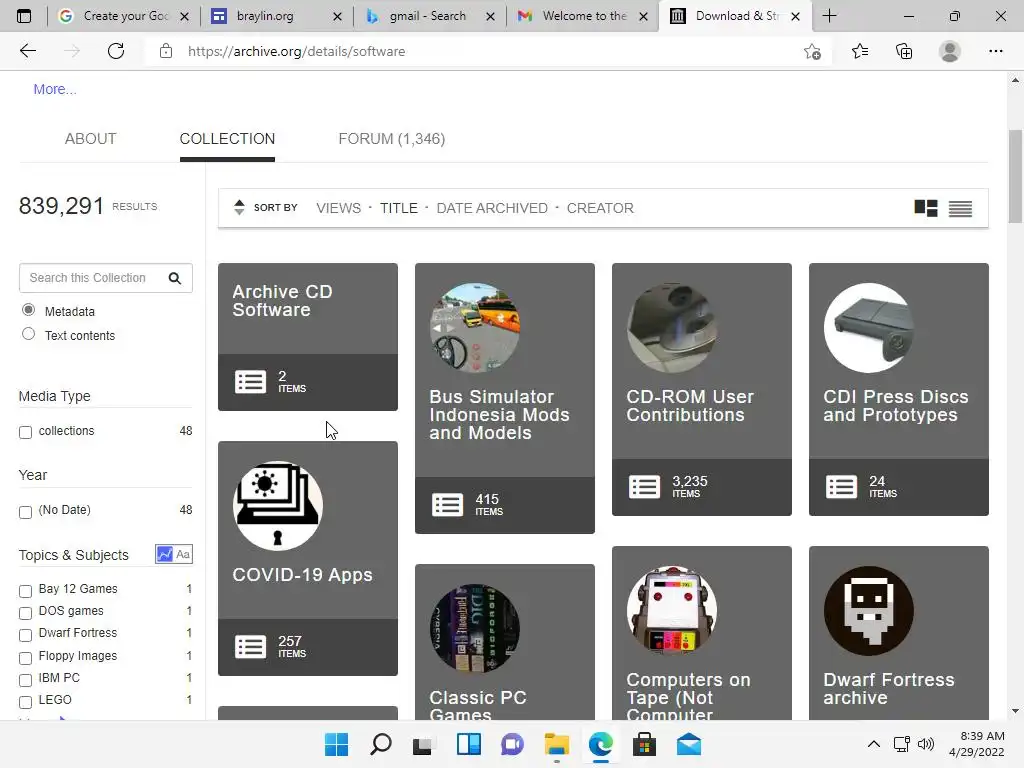1024x768 pixels.
Task: Check the Bay 12 Games topic
Action: 25,591
